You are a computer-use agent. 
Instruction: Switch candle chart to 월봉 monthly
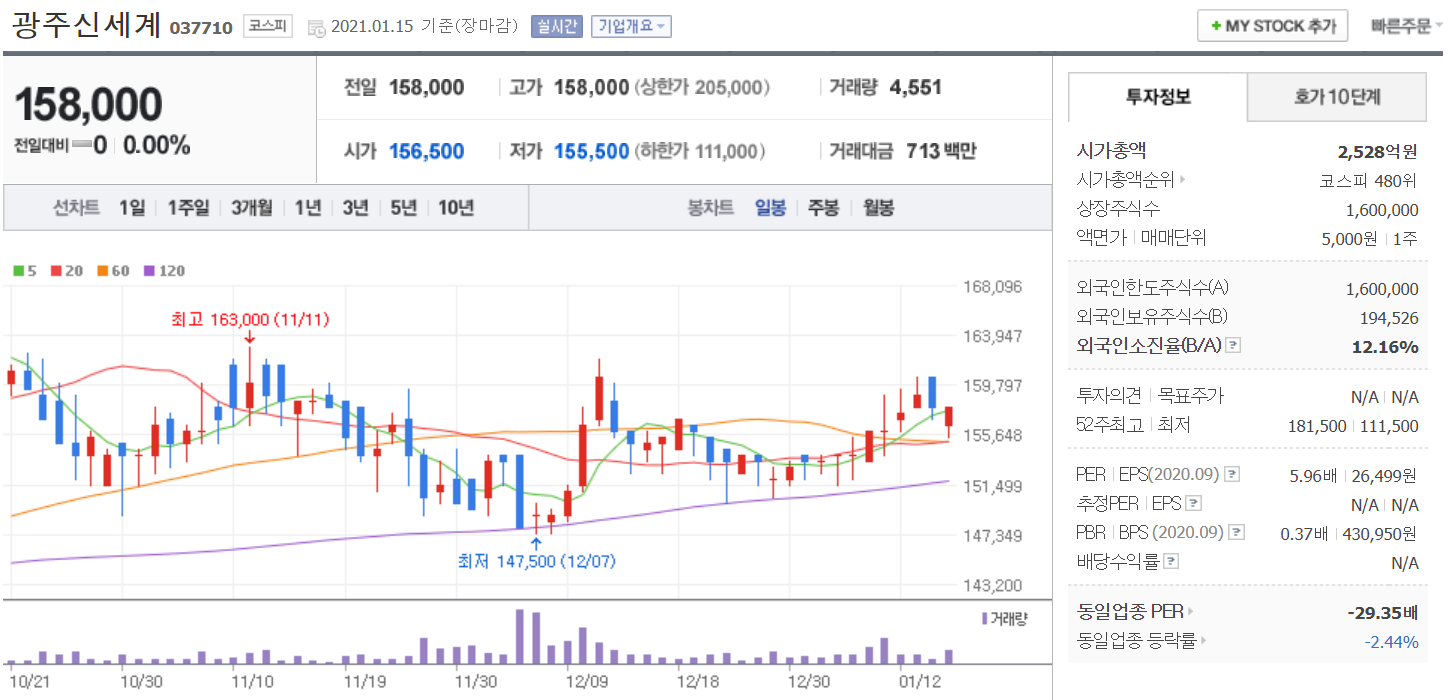coord(878,208)
